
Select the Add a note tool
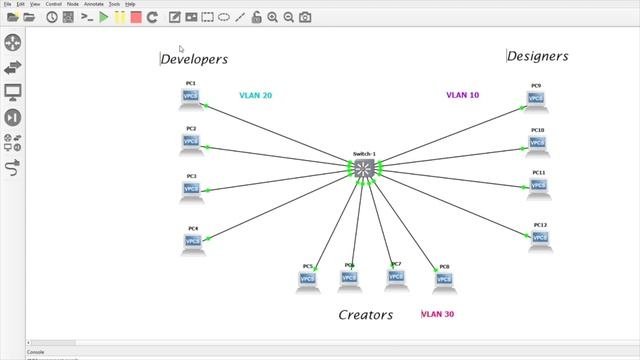(x=175, y=17)
